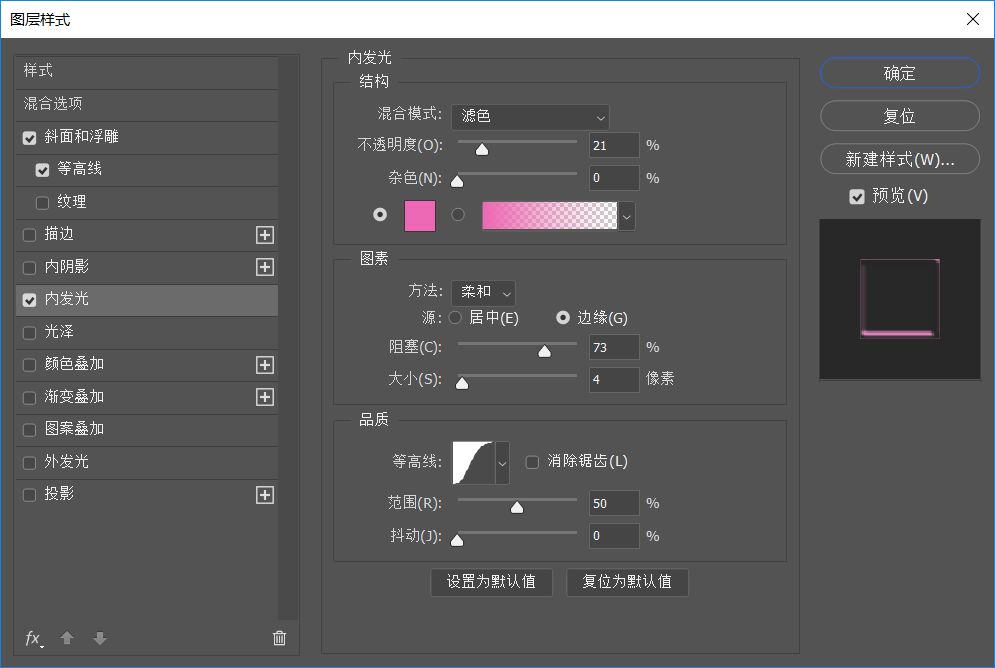
Task: Uncheck the 预览 preview checkbox
Action: coord(857,197)
